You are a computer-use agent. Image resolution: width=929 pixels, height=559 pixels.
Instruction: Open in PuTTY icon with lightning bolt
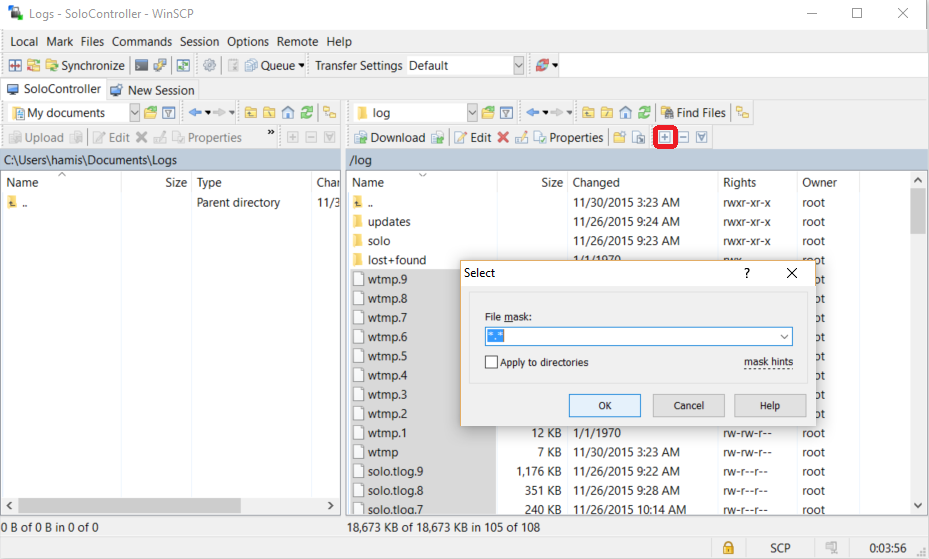point(160,65)
